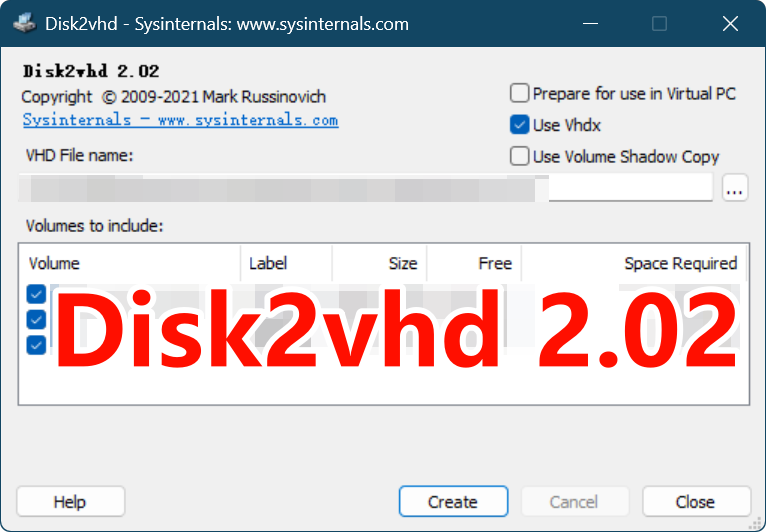
Task: Sort by the Space Required column header
Action: pyautogui.click(x=634, y=263)
